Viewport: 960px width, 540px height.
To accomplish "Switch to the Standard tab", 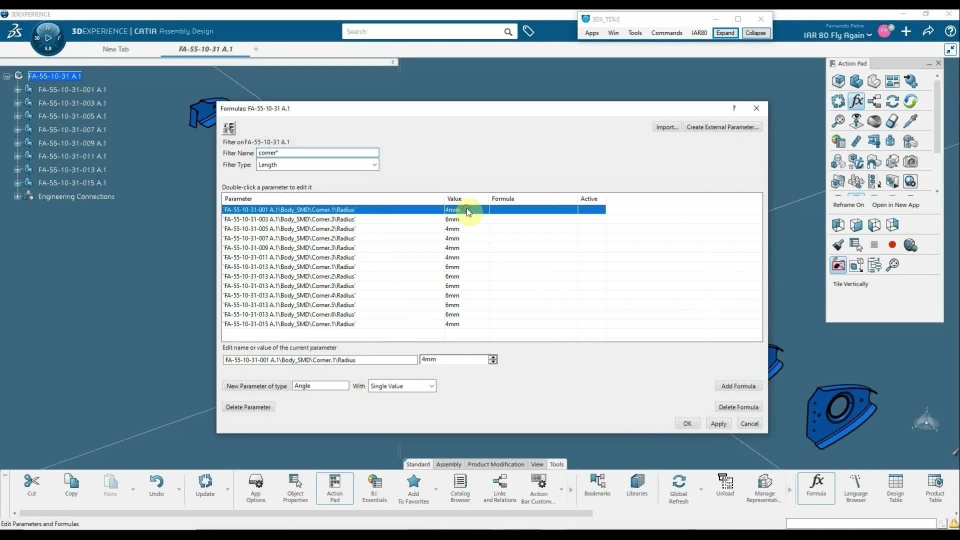I will (x=418, y=464).
